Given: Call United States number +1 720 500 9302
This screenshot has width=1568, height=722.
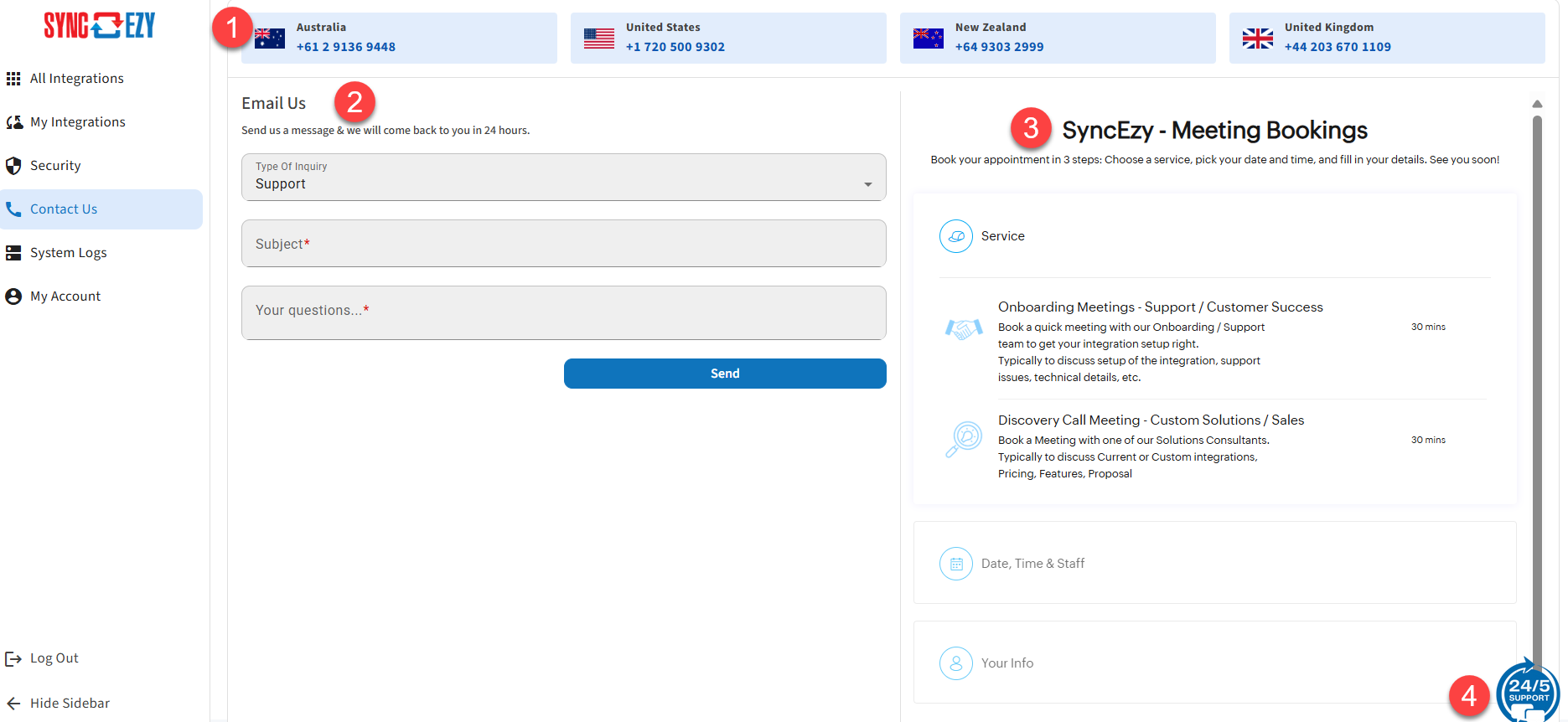Looking at the screenshot, I should tap(675, 48).
